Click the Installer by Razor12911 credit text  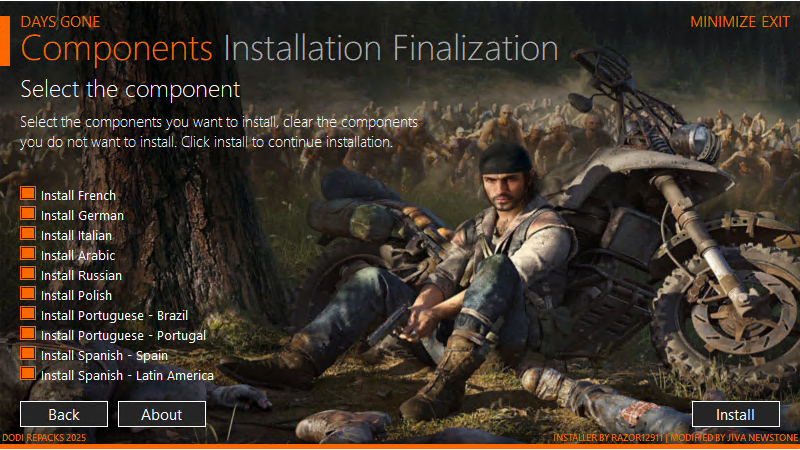608,438
